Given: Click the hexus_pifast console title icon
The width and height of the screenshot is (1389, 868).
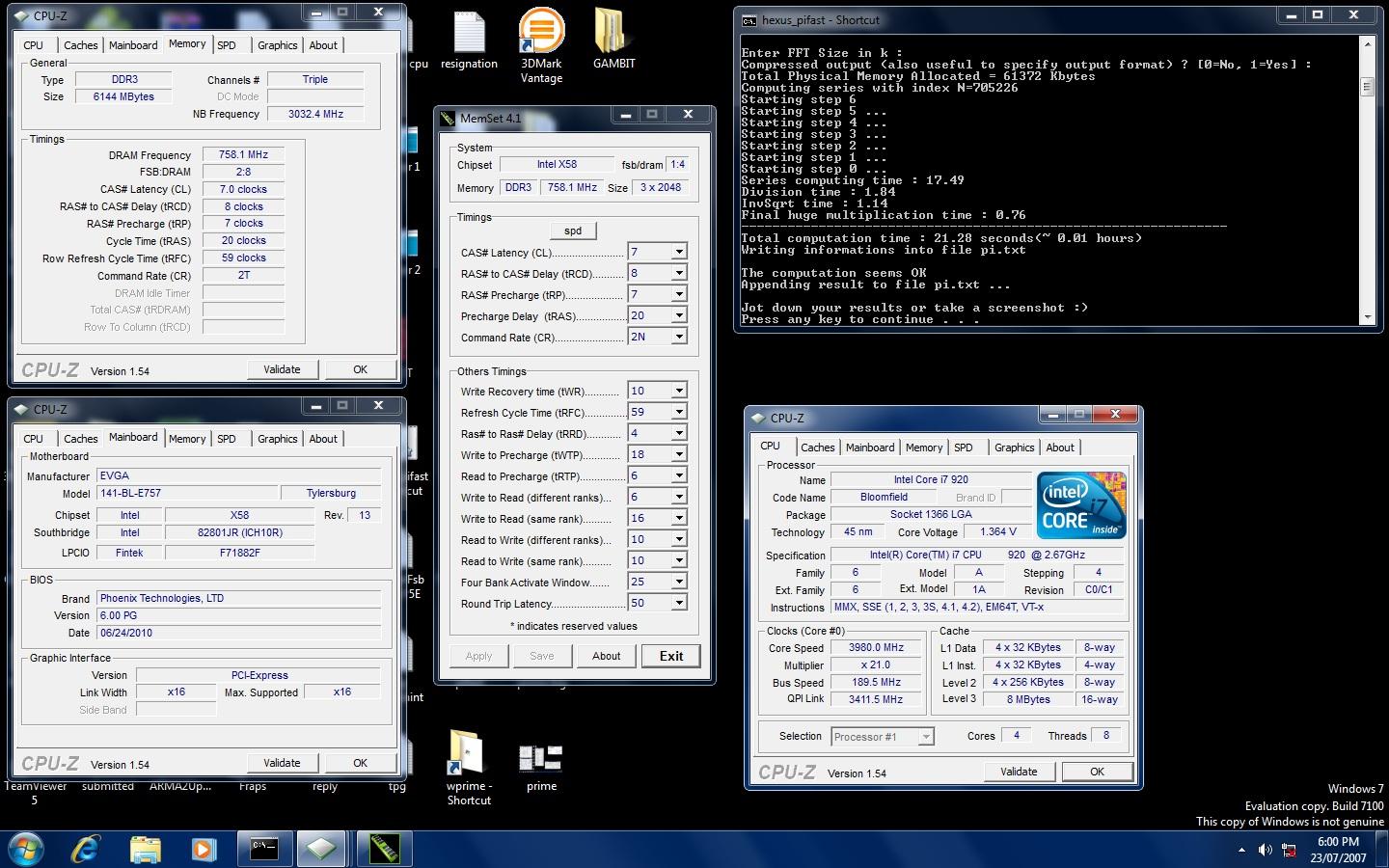Looking at the screenshot, I should [749, 20].
